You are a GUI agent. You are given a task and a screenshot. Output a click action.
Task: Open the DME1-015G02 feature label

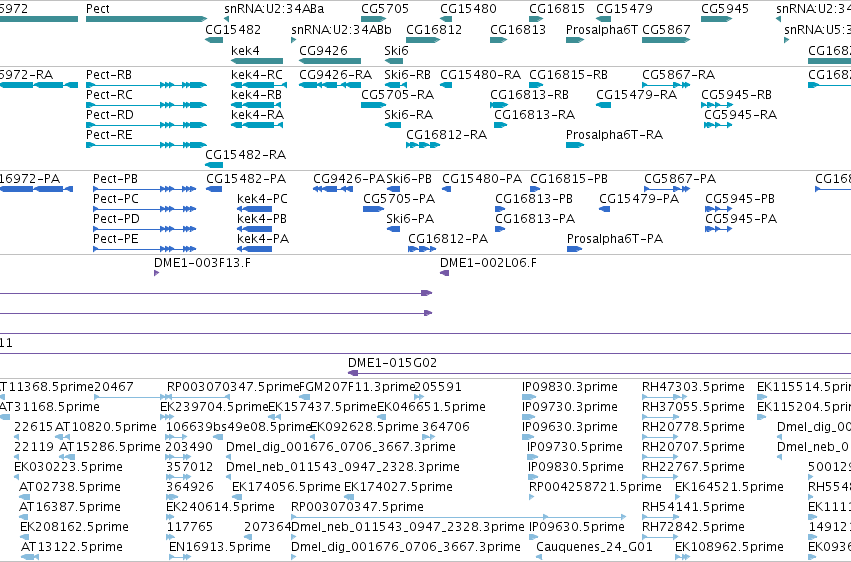[x=392, y=362]
